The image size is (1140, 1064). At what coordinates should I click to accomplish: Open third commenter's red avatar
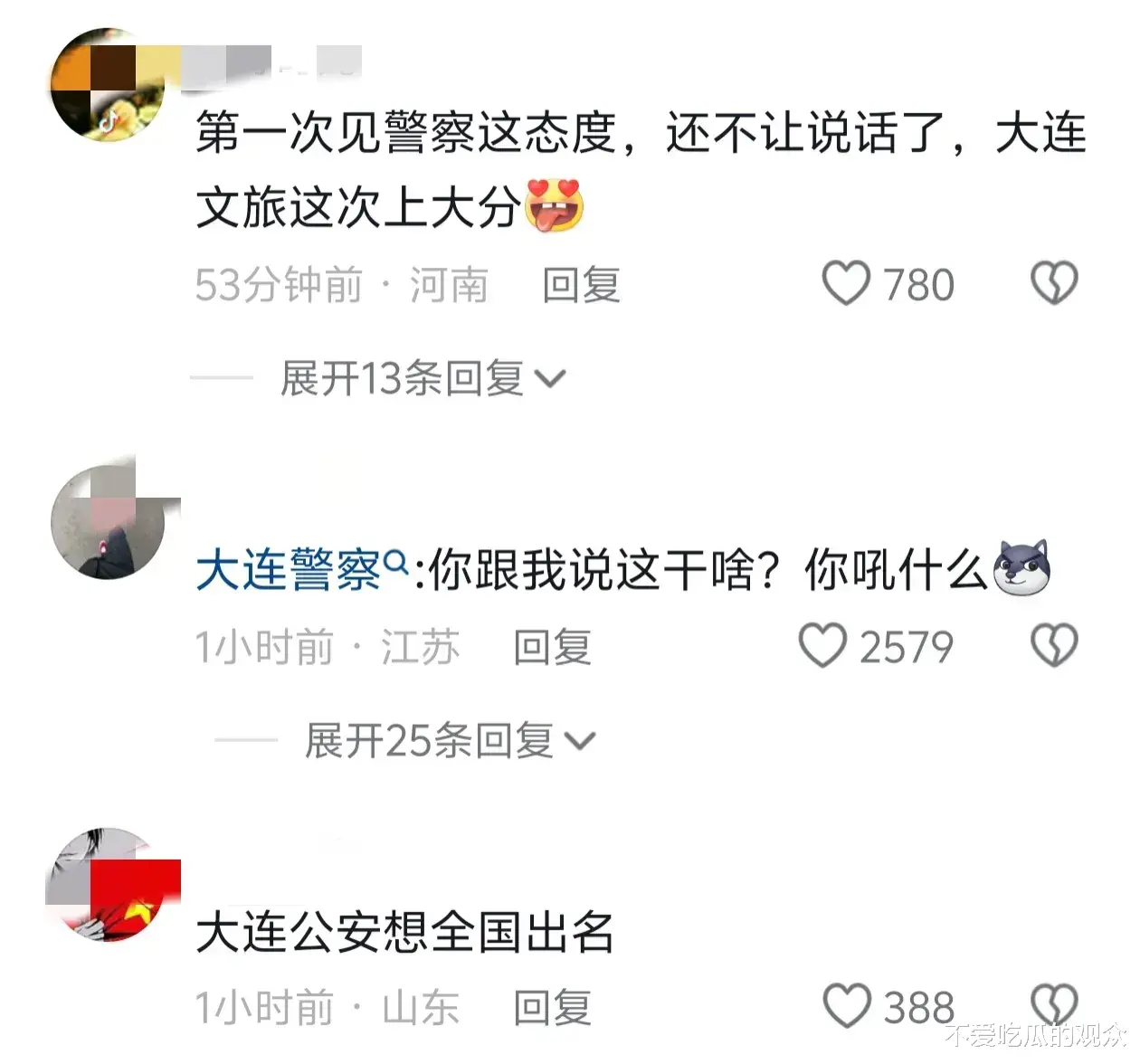coord(109,885)
